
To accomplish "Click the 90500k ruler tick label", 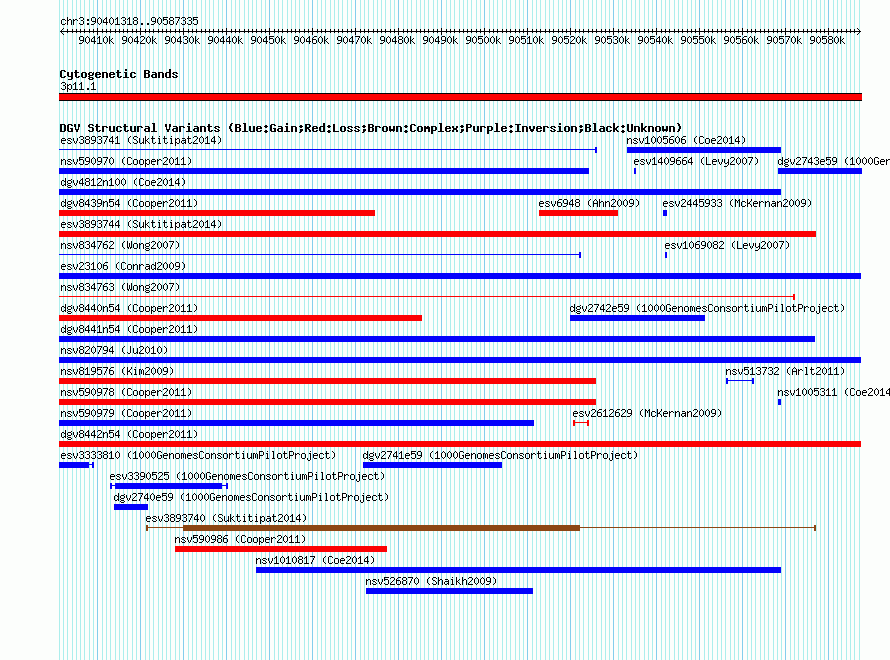I will tap(483, 40).
